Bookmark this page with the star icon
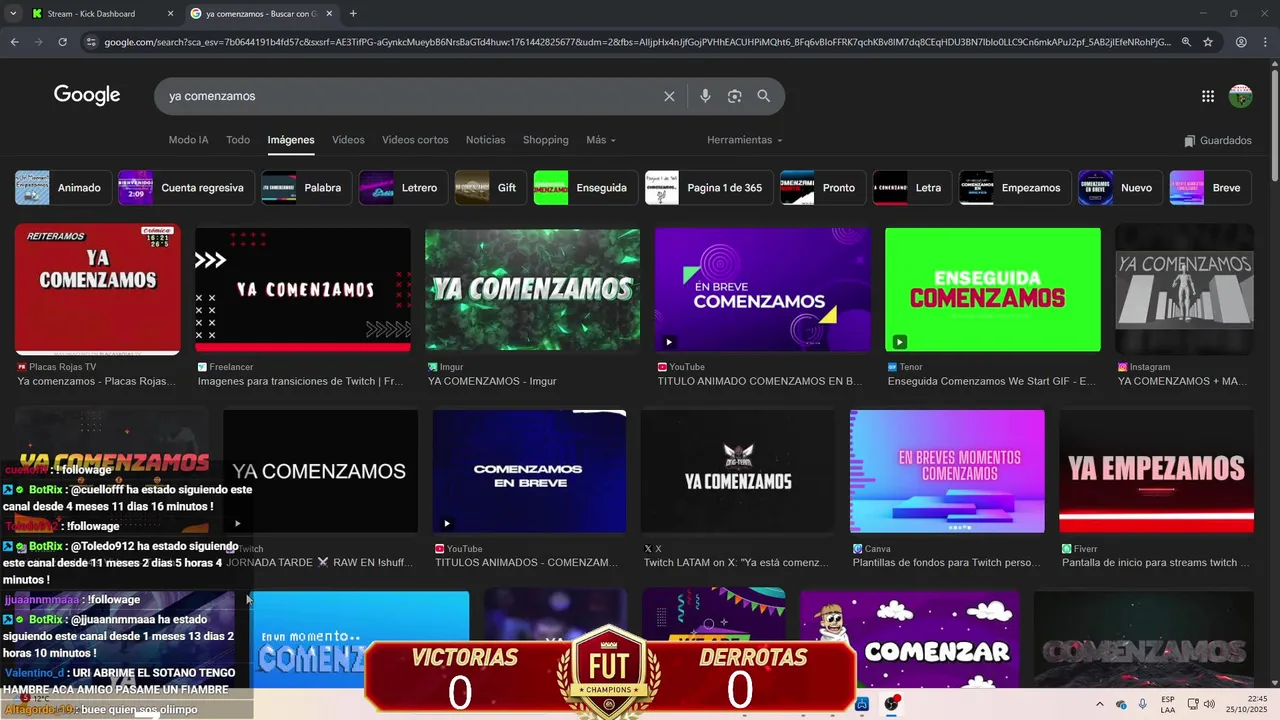 pos(1208,42)
